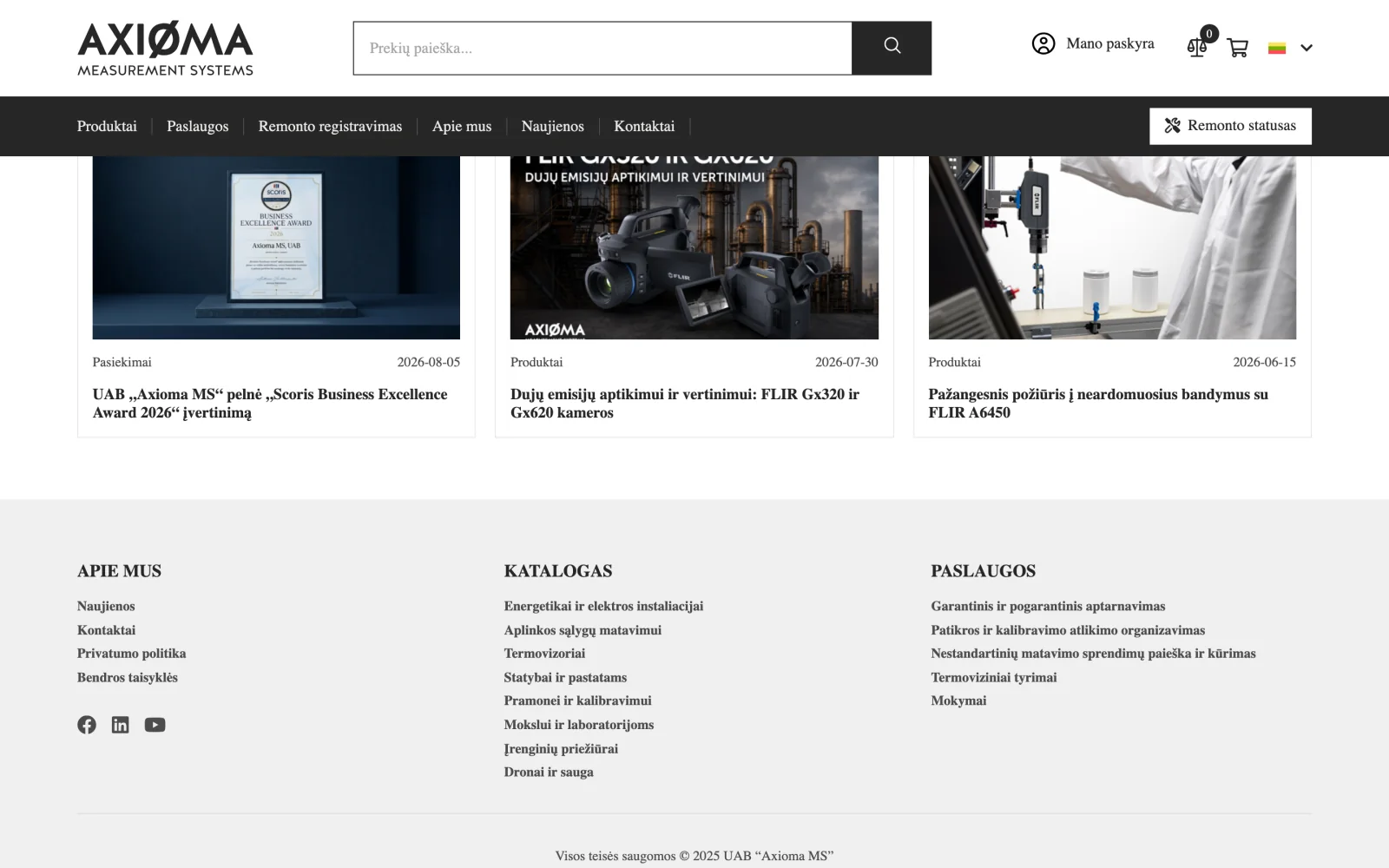Open Garantinis ir pogarantinis aptarnavimas link
The image size is (1389, 868).
(1048, 606)
